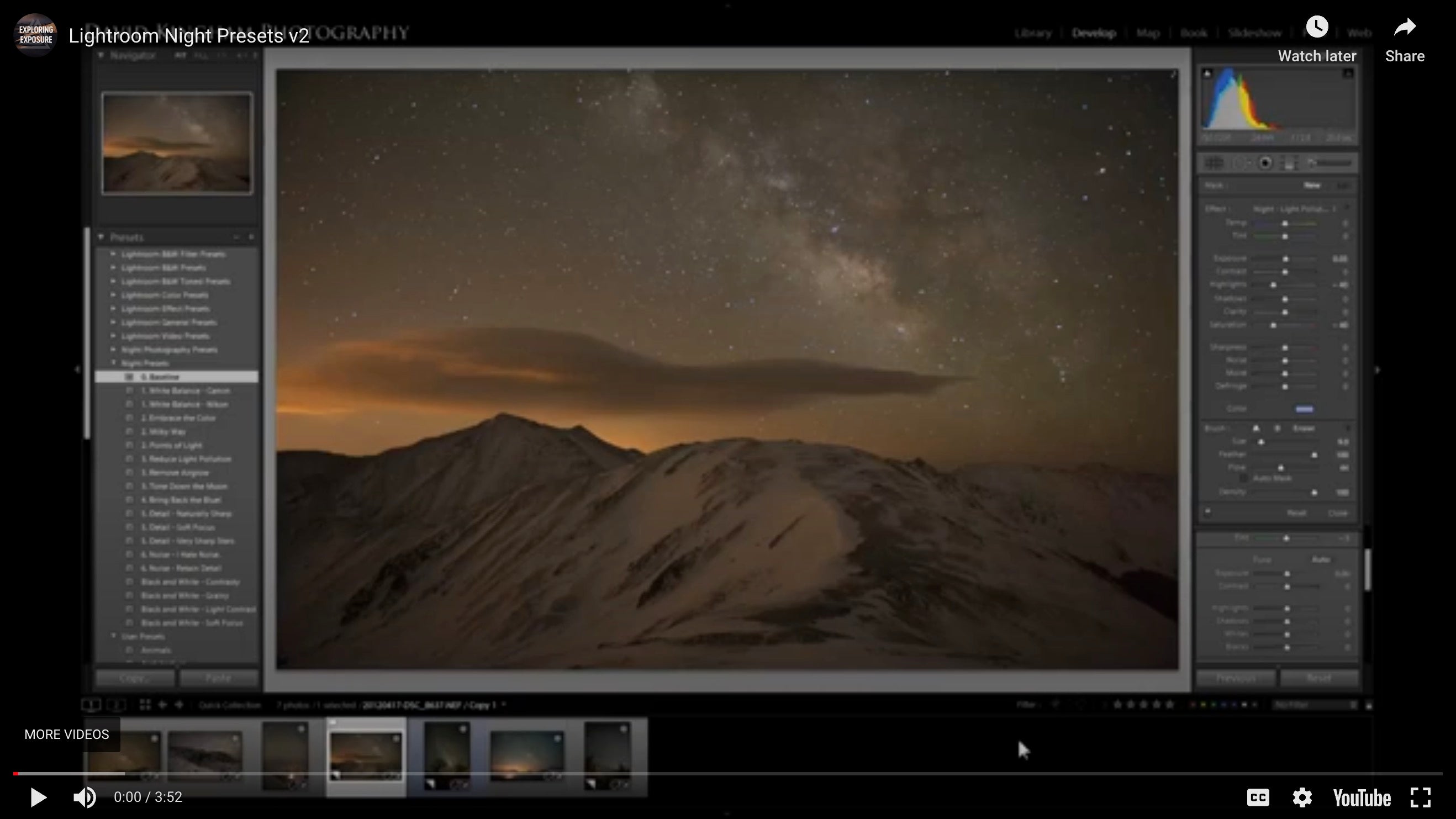This screenshot has width=1456, height=819.
Task: Open the Exploring Exposure channel avatar
Action: 35,35
